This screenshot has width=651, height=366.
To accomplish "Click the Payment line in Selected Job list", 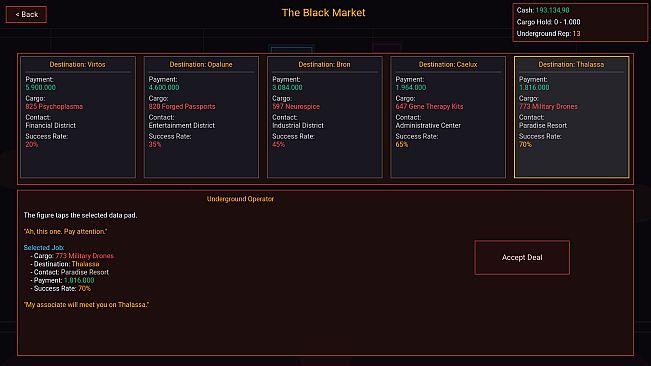I will pyautogui.click(x=62, y=281).
